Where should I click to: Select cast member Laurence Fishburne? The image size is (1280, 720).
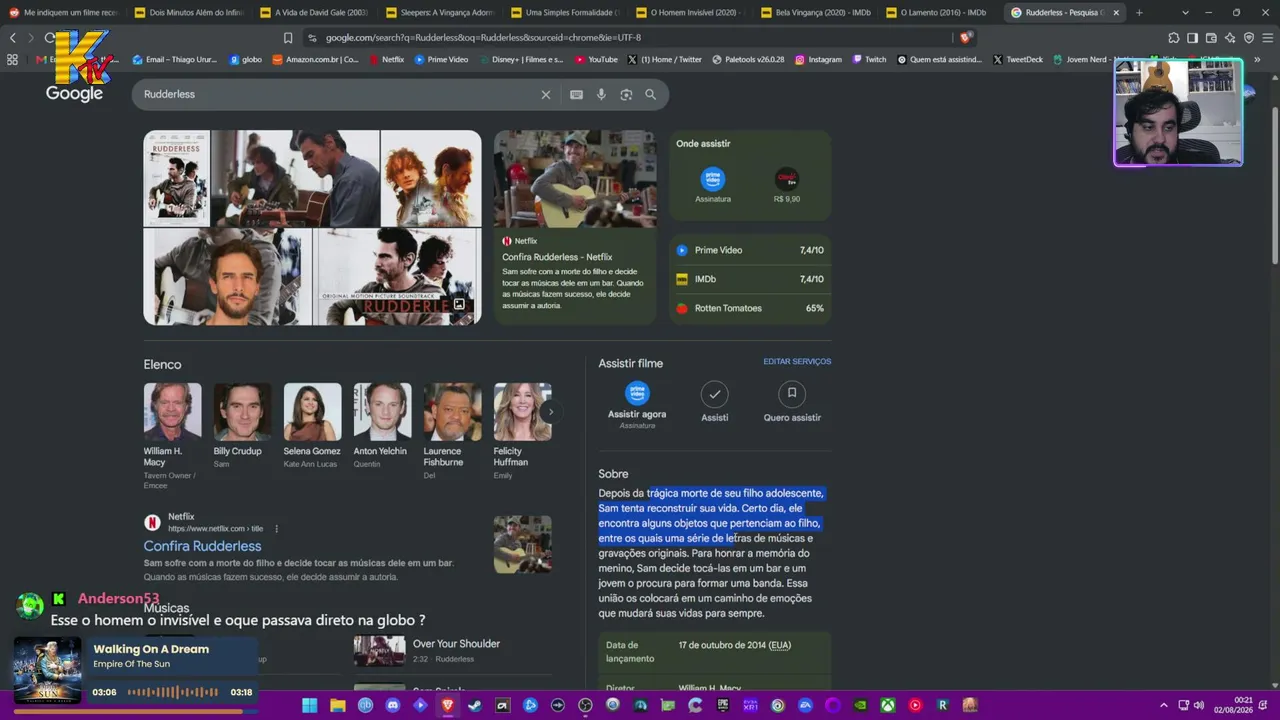click(x=452, y=431)
